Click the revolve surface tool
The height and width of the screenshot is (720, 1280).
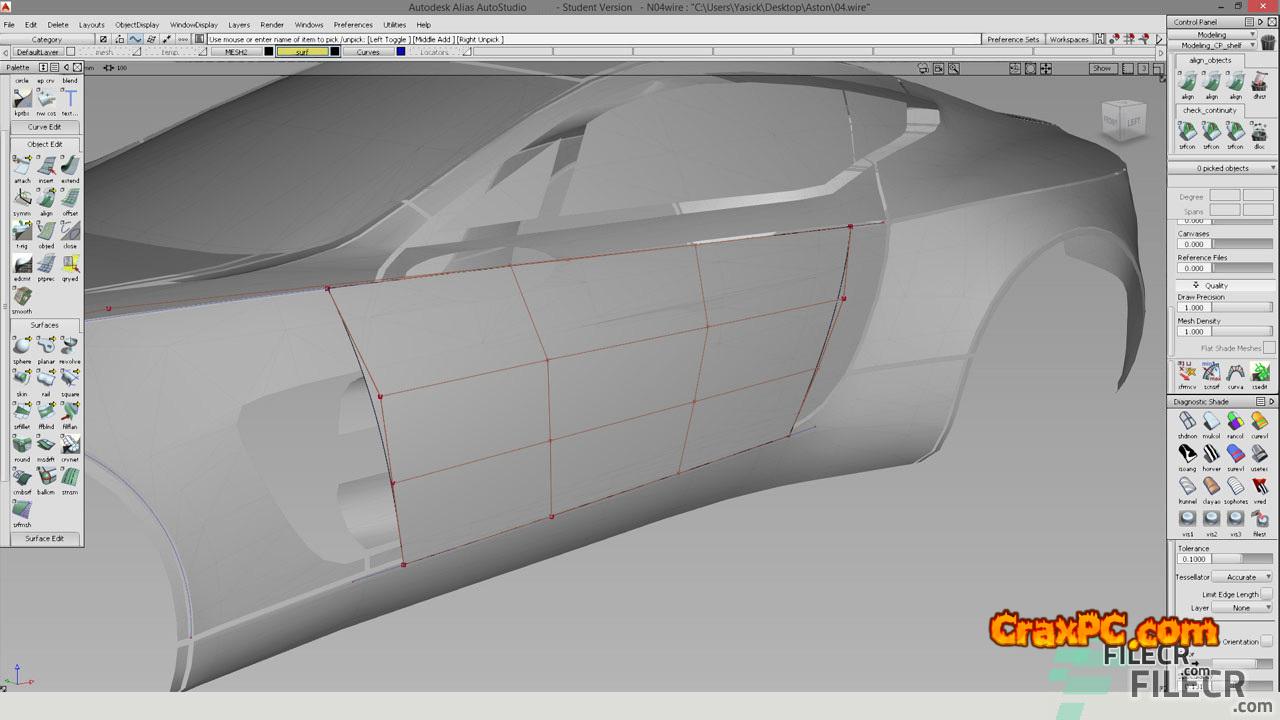tap(70, 346)
